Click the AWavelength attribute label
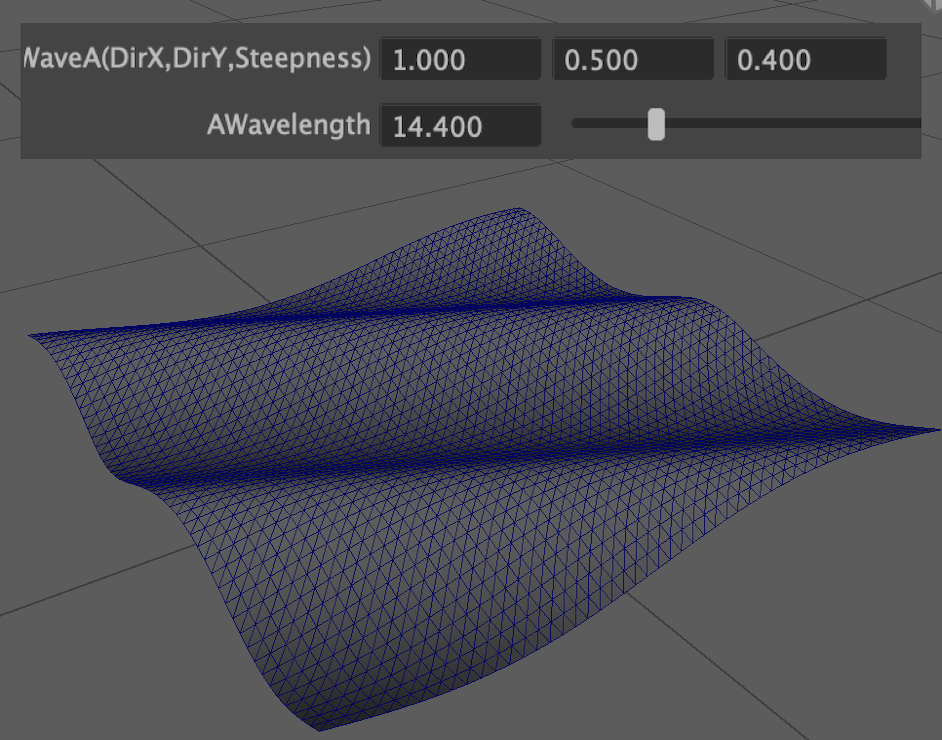942x740 pixels. pos(288,125)
